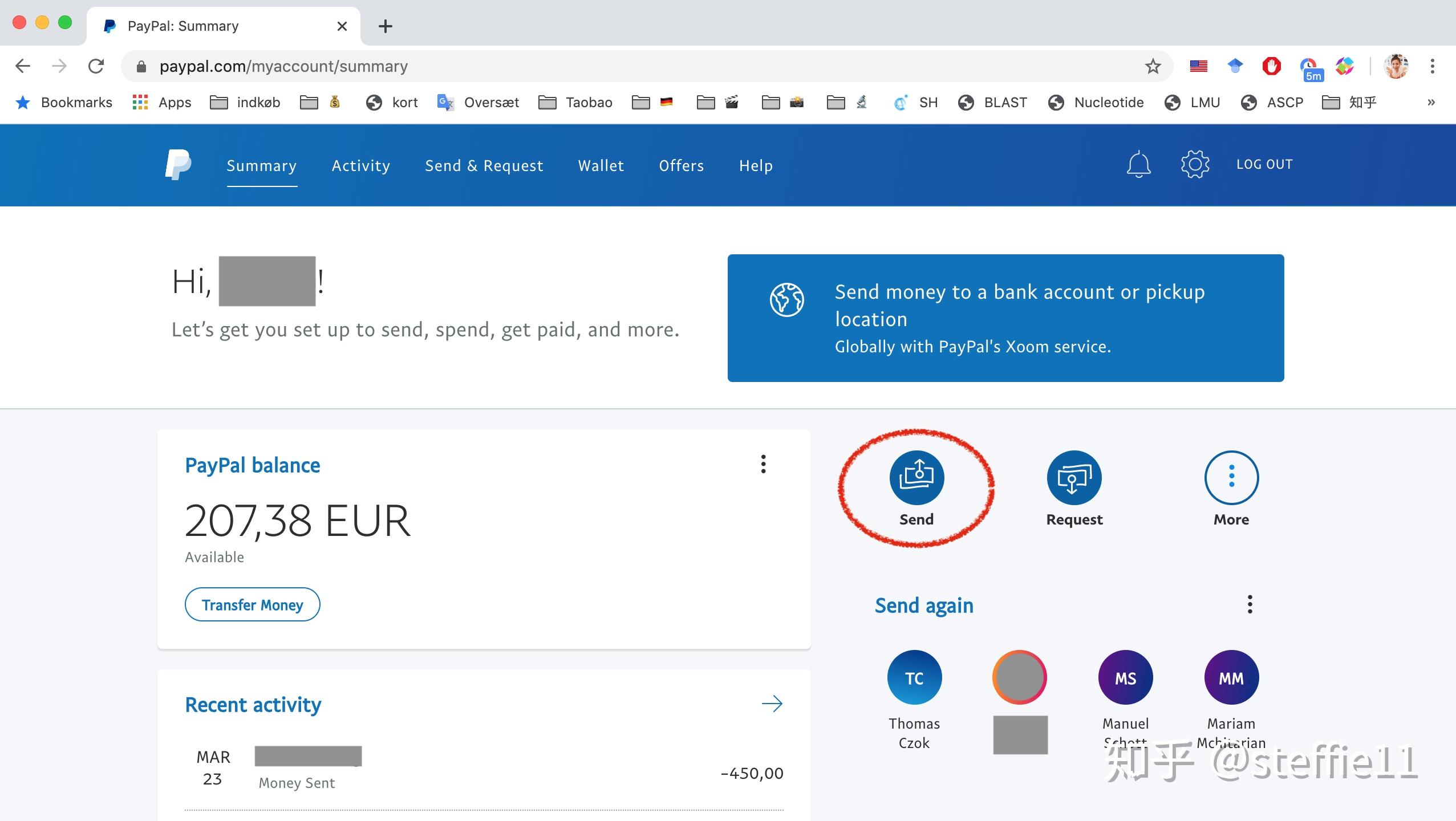The height and width of the screenshot is (821, 1456).
Task: Open the More actions circle icon
Action: [x=1231, y=478]
